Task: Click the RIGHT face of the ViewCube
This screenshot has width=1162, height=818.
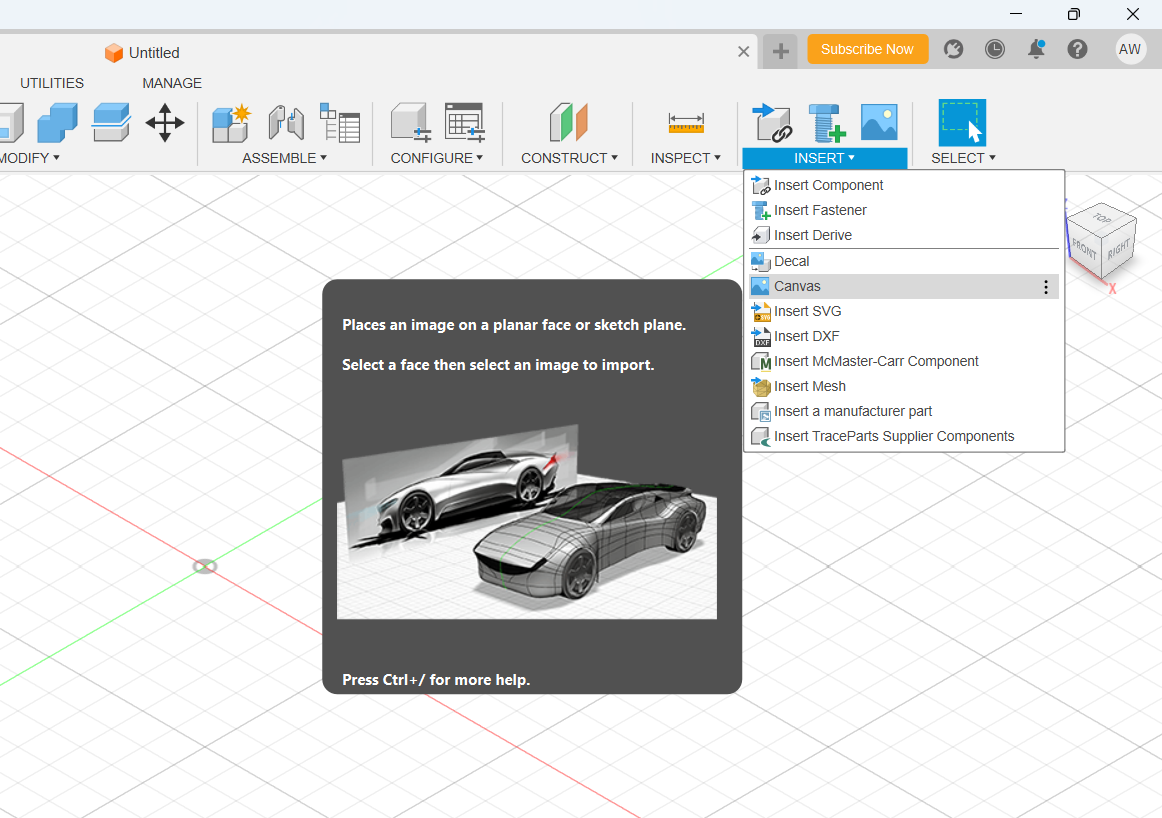Action: (x=1118, y=248)
